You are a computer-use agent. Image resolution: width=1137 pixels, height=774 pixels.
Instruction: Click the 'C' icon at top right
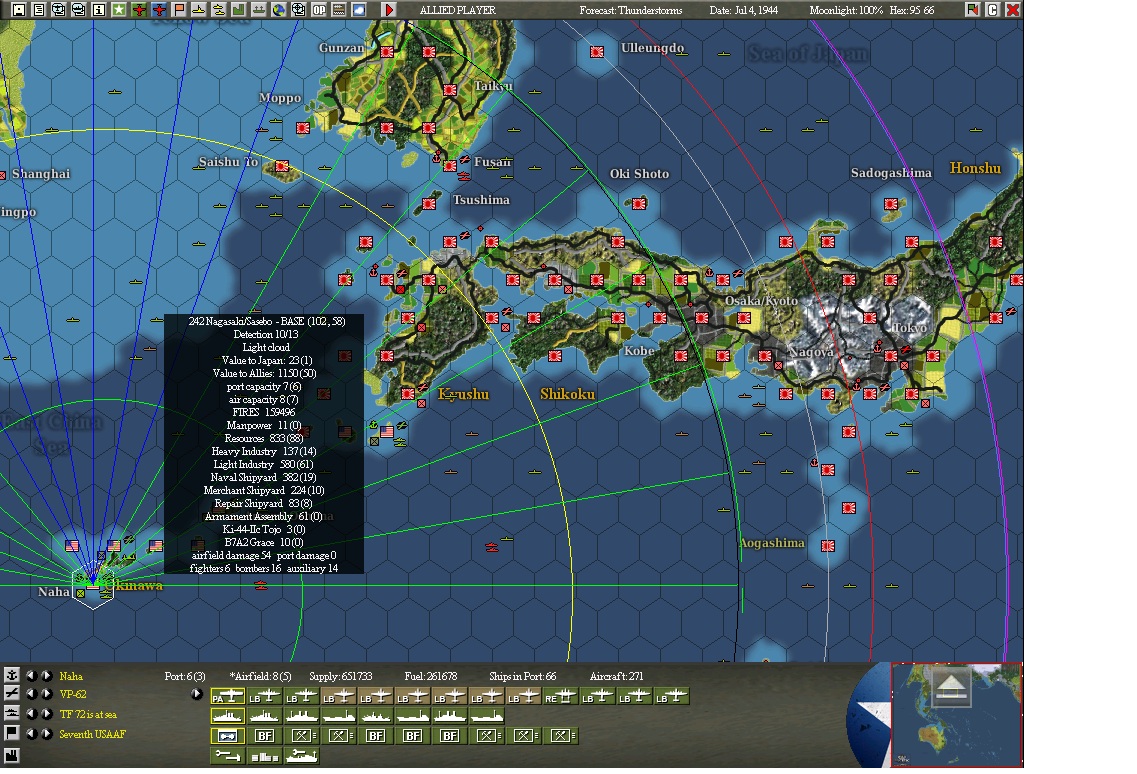point(993,9)
